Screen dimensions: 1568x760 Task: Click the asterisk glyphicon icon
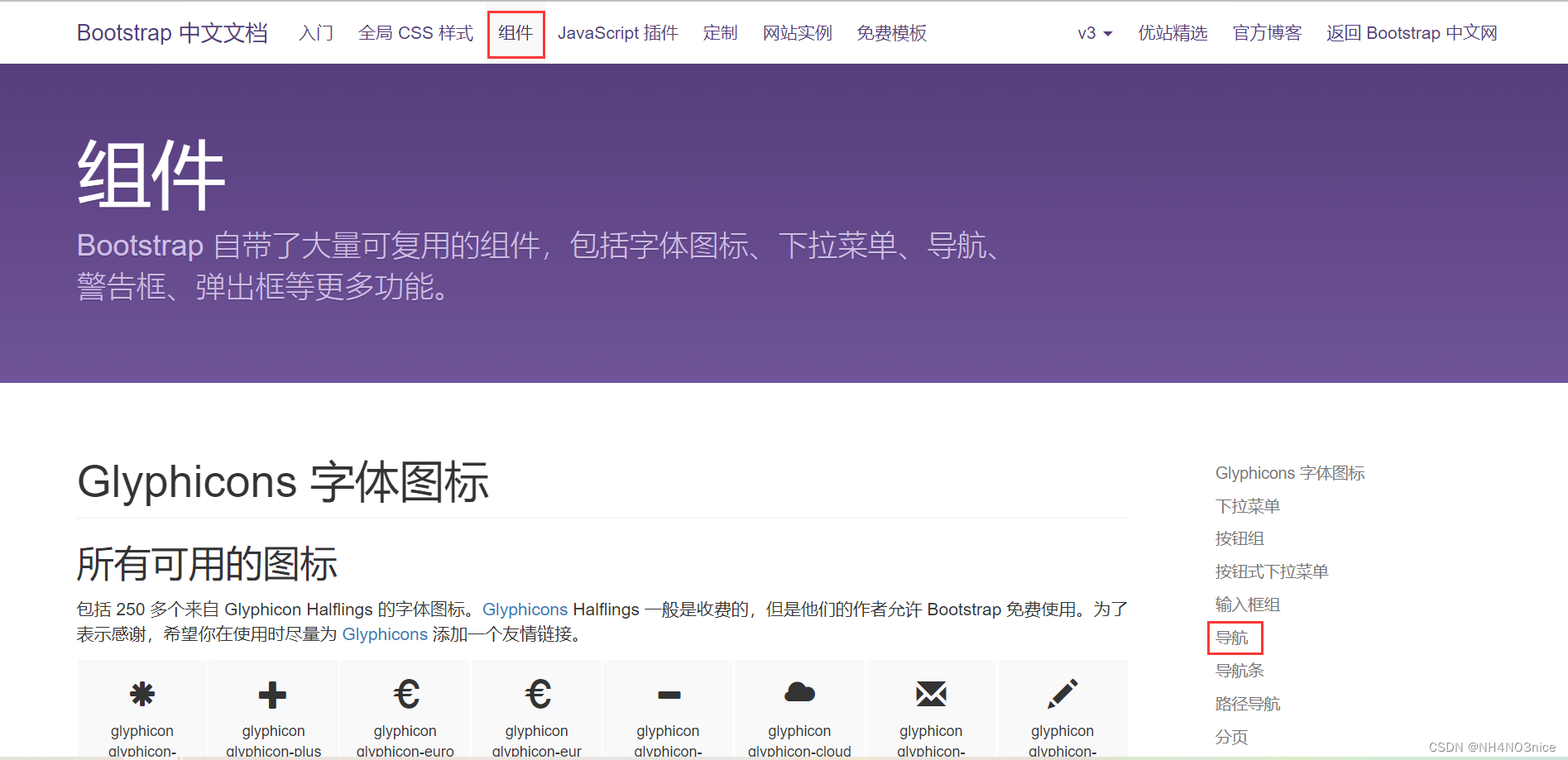pyautogui.click(x=142, y=694)
